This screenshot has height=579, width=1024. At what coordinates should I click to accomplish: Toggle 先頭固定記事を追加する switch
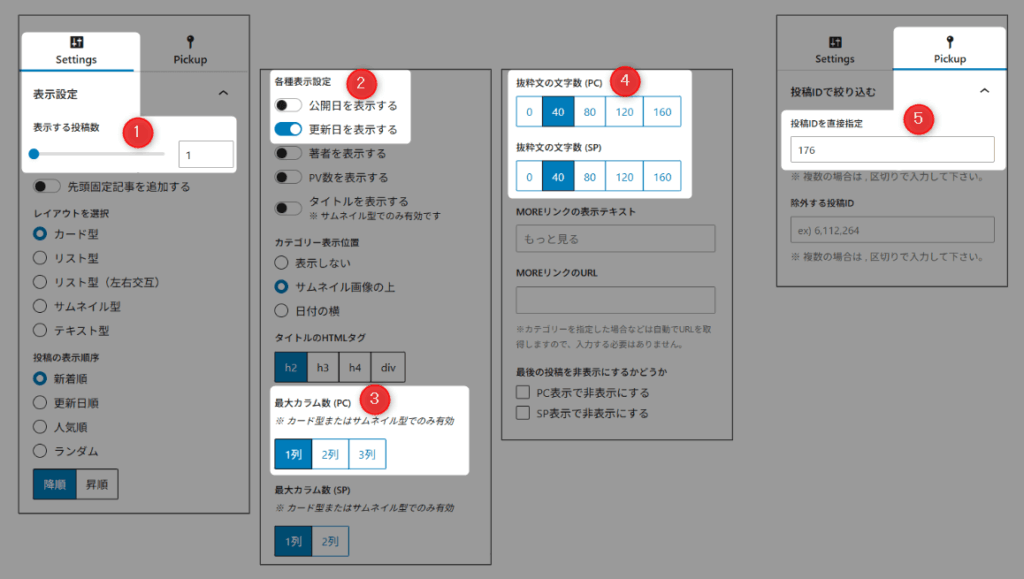click(x=47, y=186)
